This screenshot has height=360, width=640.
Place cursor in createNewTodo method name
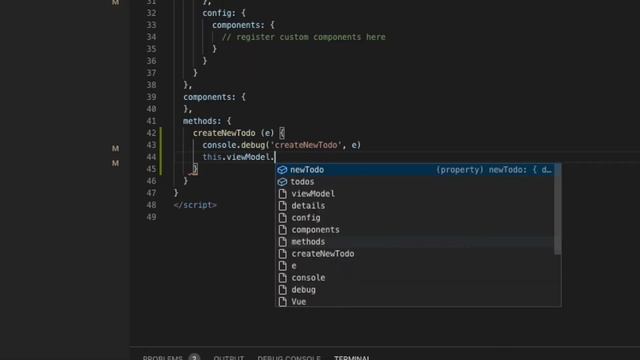tap(224, 133)
